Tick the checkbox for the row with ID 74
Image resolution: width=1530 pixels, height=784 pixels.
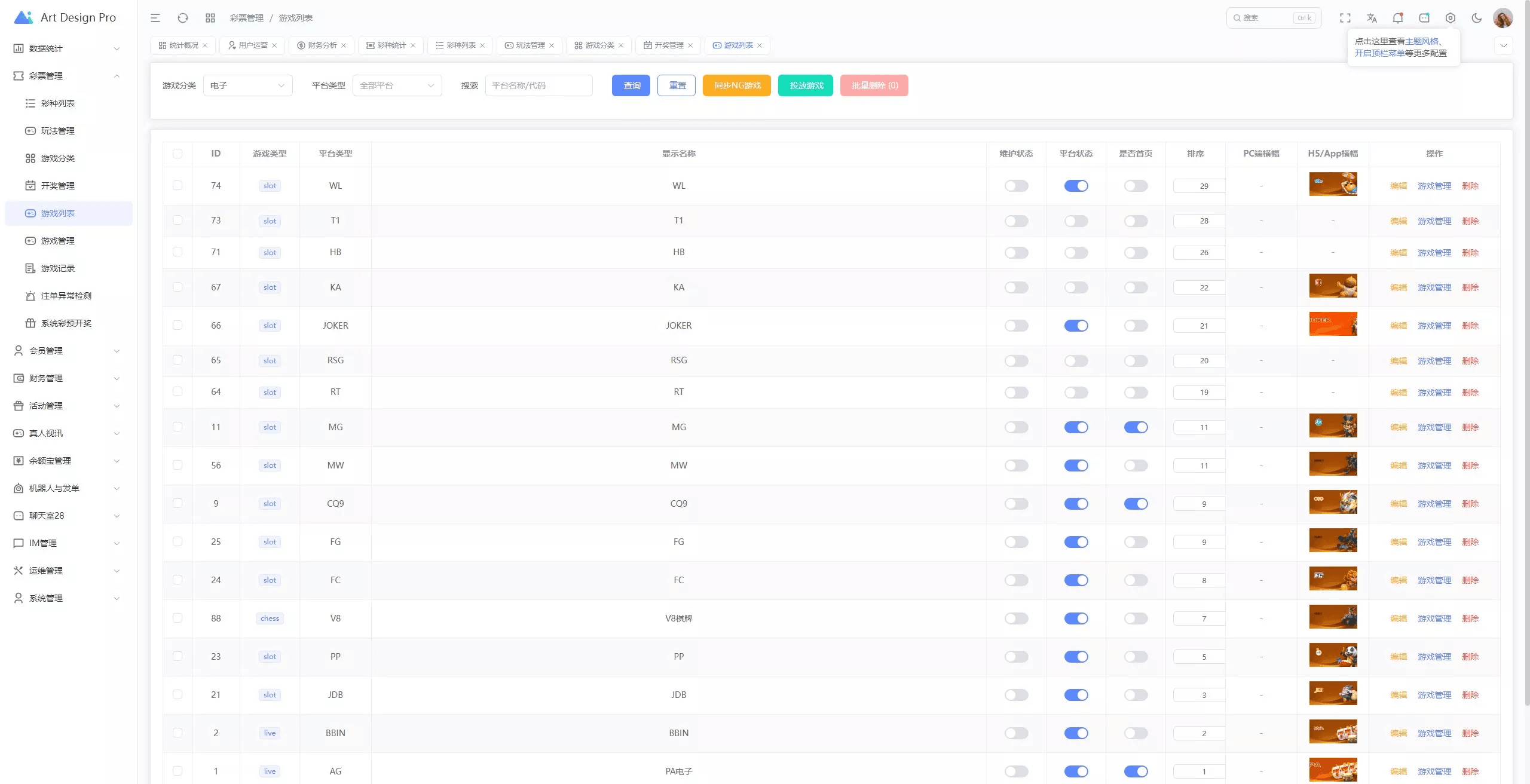point(178,186)
